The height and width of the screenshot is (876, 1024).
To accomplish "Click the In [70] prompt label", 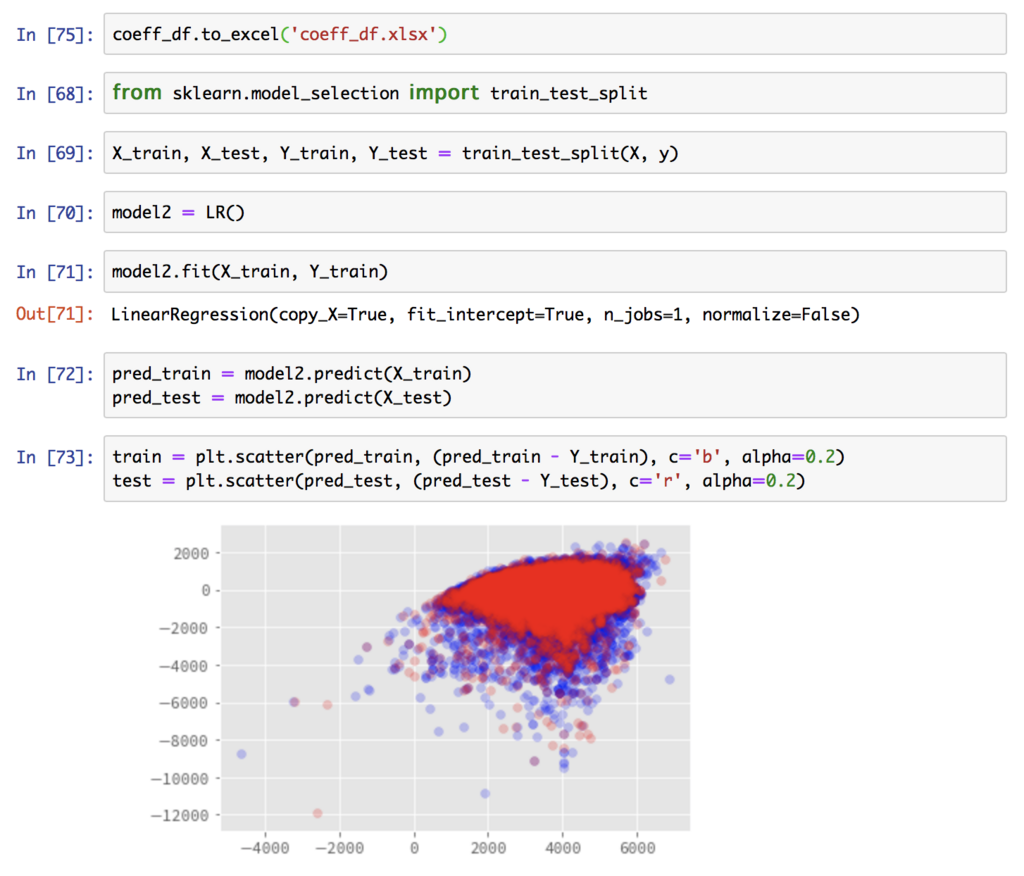I will point(55,213).
